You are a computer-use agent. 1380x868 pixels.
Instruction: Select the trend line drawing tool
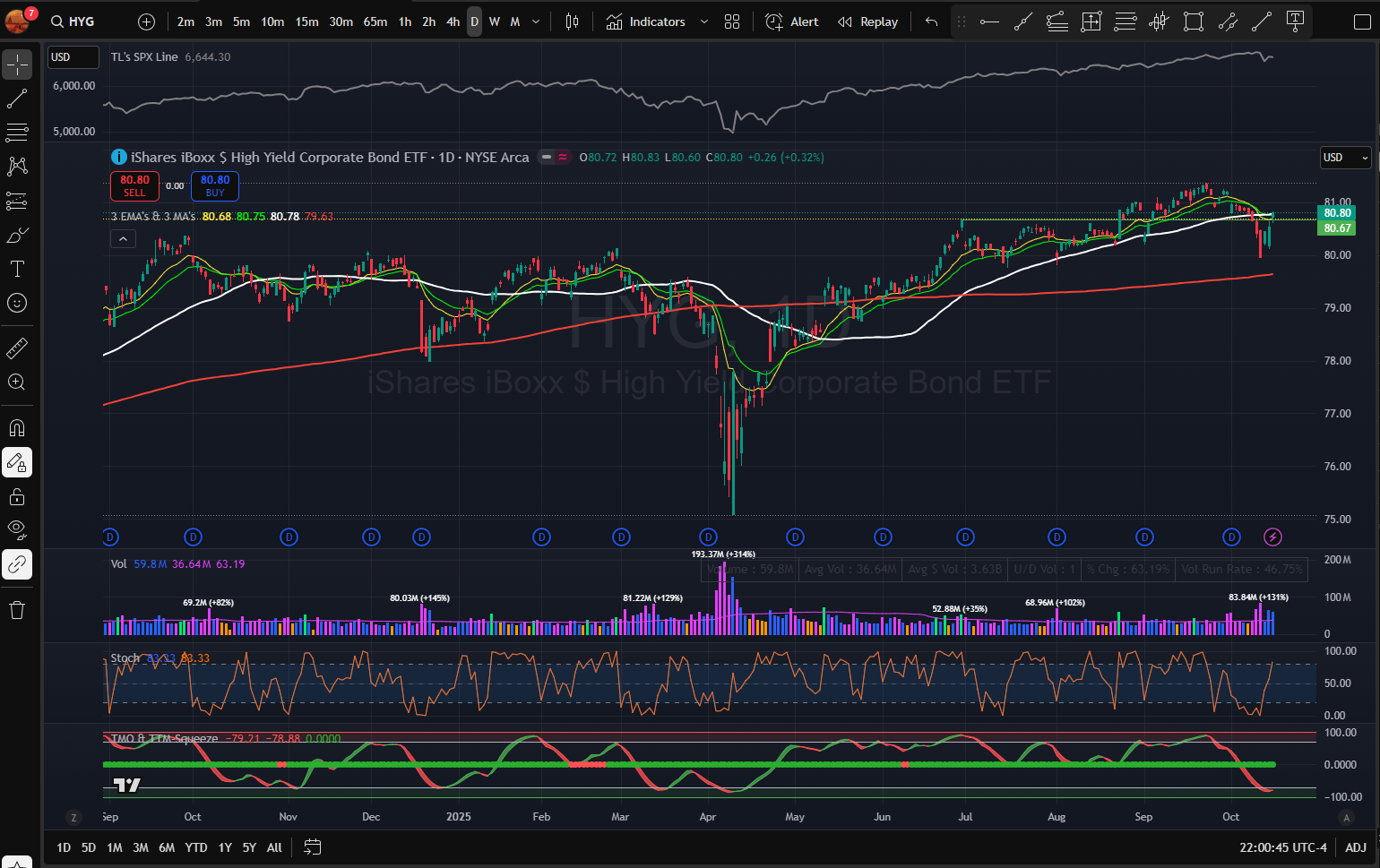point(17,99)
